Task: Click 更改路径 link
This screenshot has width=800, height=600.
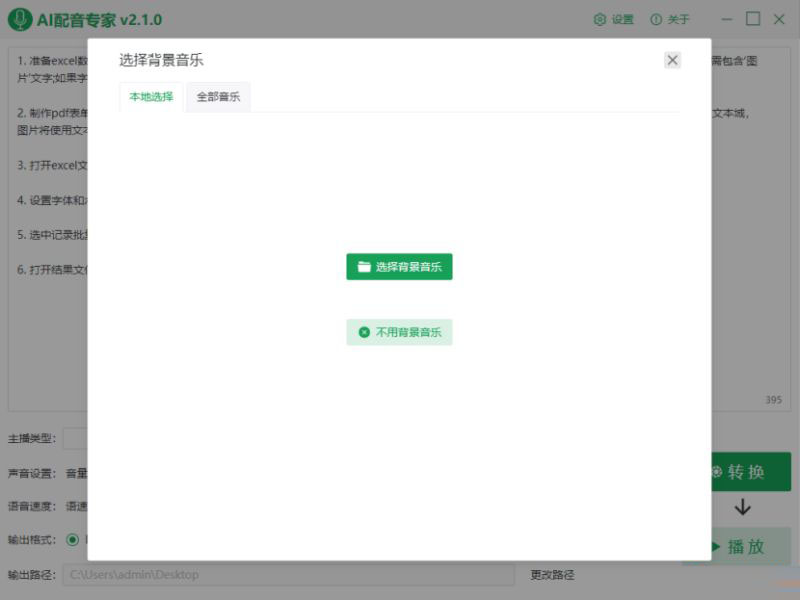Action: 552,575
